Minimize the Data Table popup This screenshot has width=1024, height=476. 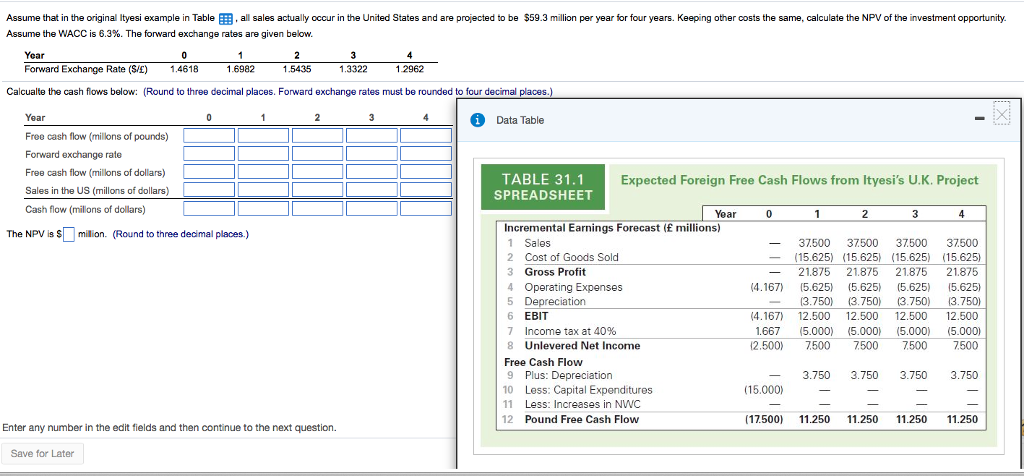click(980, 118)
